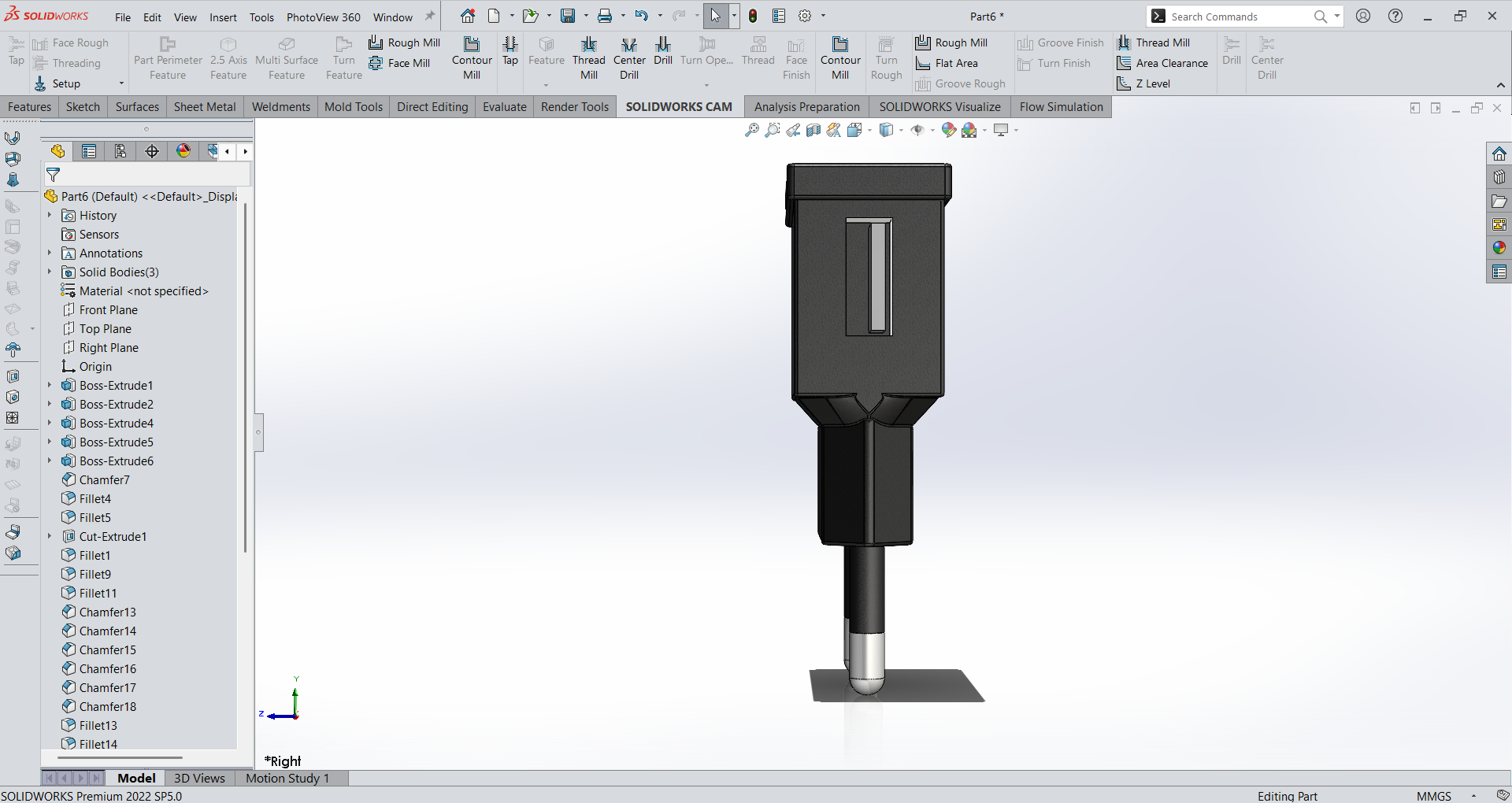This screenshot has width=1512, height=803.
Task: Open the ConfigurationManager tab
Action: (x=120, y=151)
